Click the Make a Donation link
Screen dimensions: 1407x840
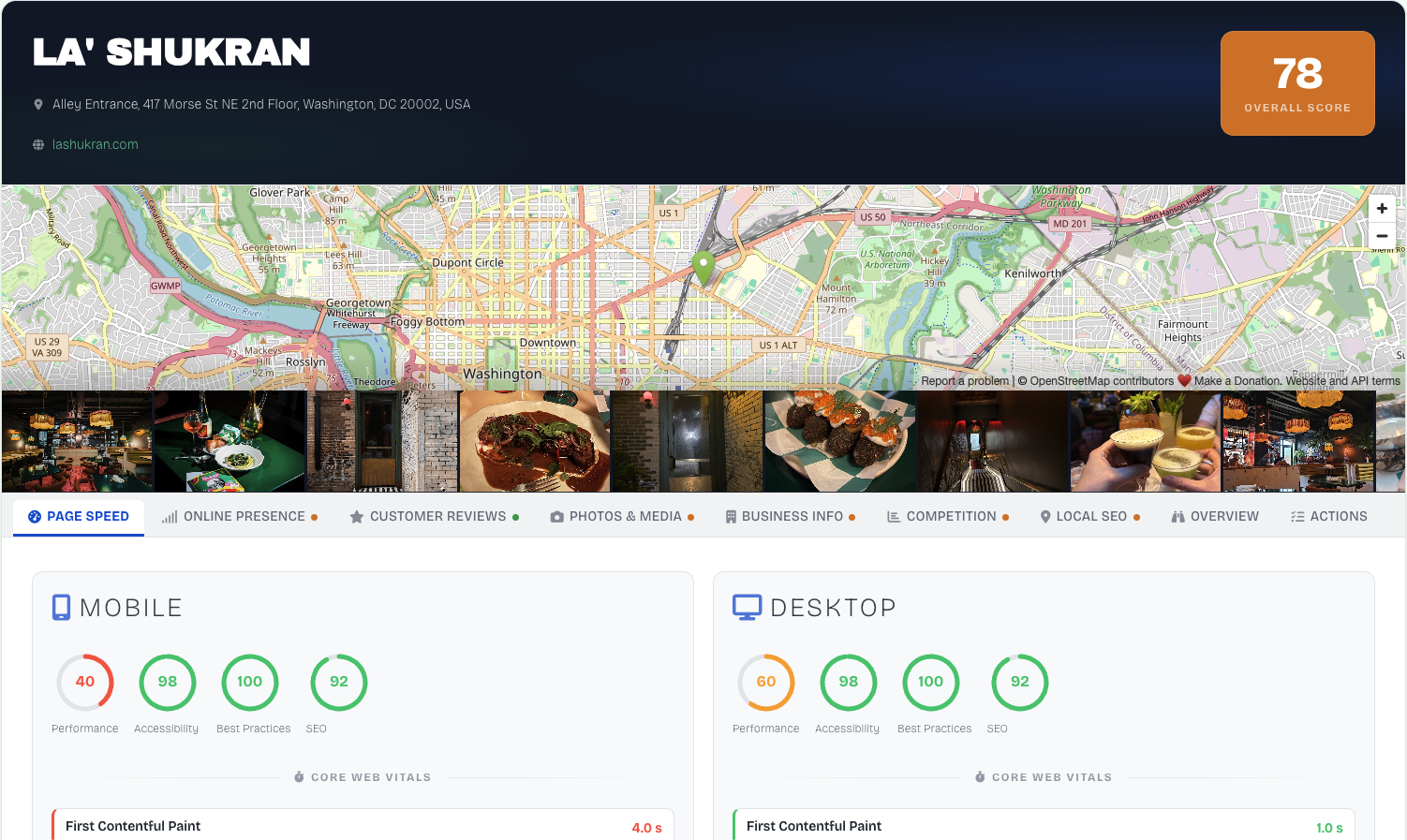pyautogui.click(x=1237, y=381)
